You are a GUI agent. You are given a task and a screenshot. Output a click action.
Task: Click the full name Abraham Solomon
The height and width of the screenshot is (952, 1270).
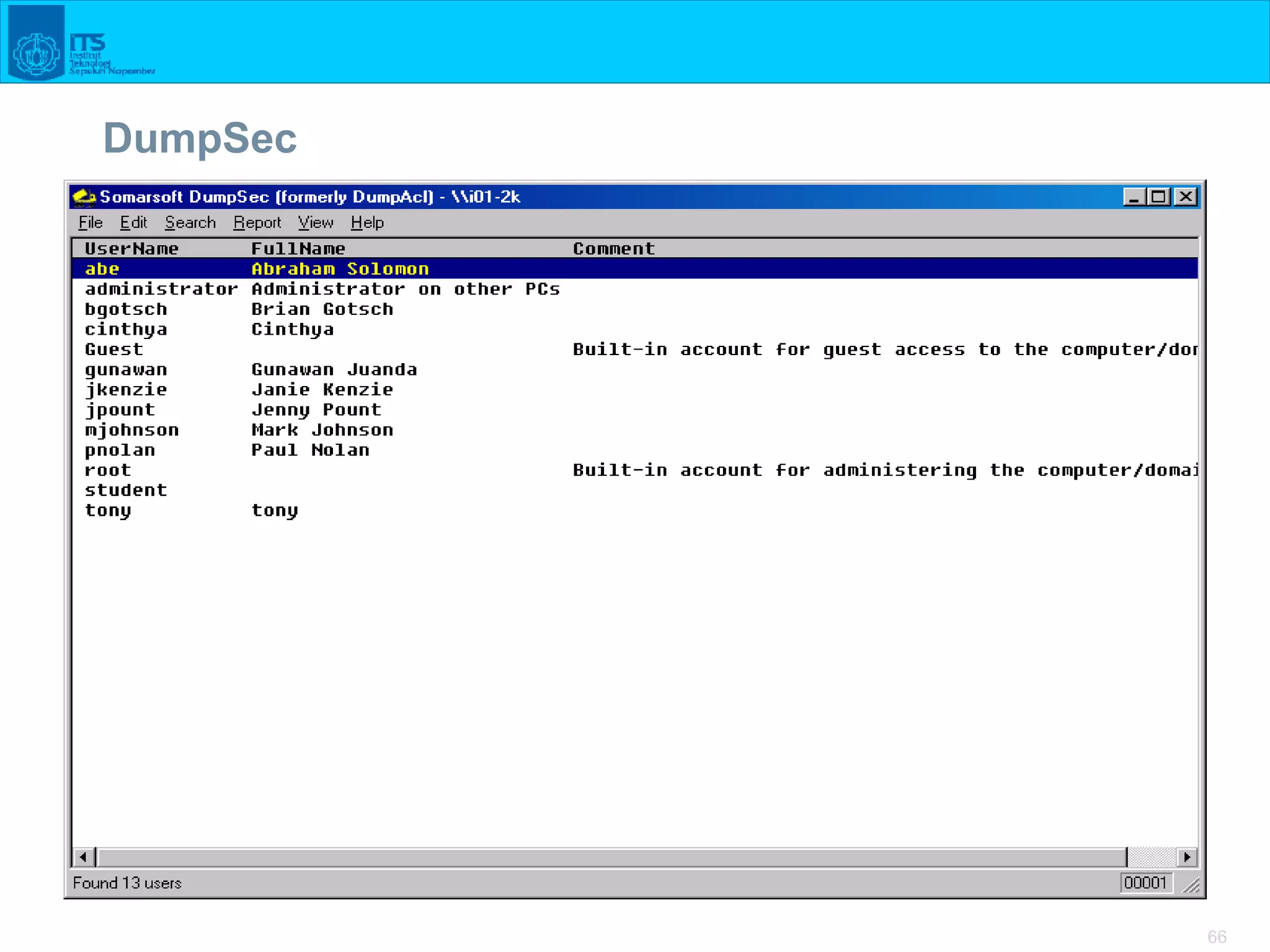340,269
